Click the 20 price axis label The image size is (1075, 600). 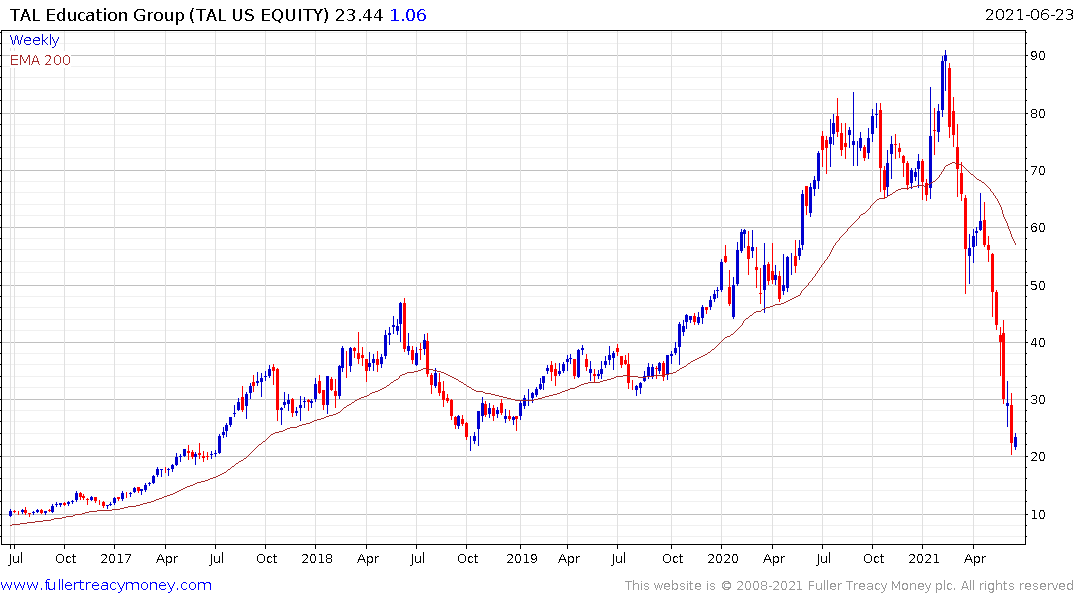(x=1037, y=457)
